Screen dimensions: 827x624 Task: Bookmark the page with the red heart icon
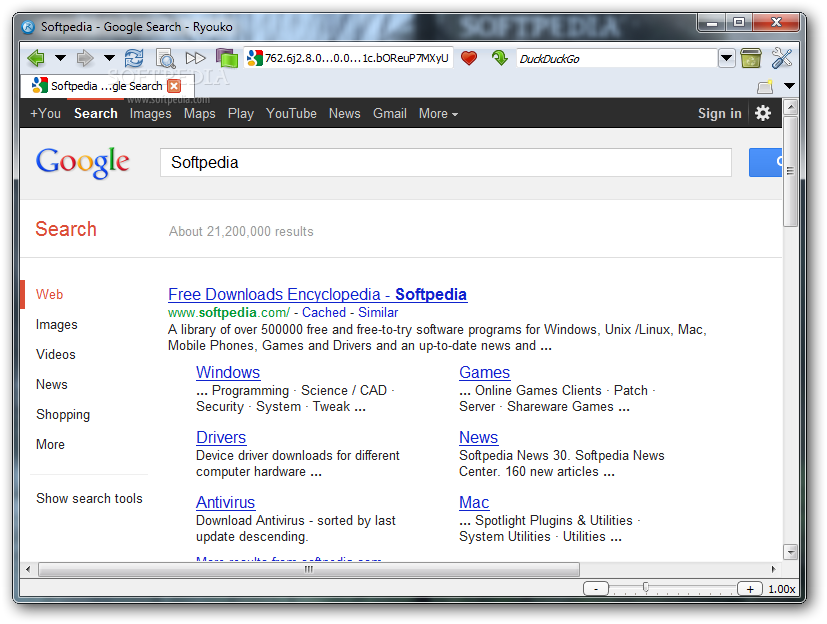point(469,58)
